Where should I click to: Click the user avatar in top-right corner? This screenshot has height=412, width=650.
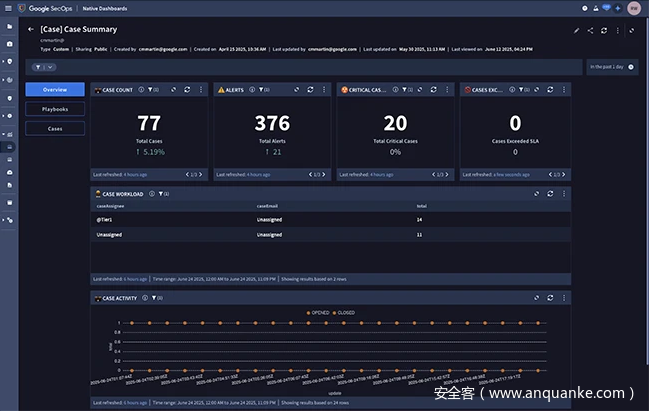pos(634,7)
